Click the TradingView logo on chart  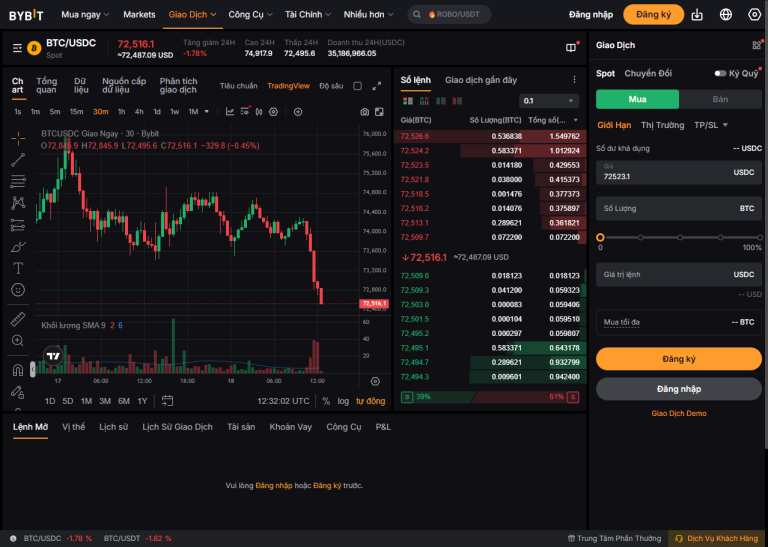[x=53, y=356]
